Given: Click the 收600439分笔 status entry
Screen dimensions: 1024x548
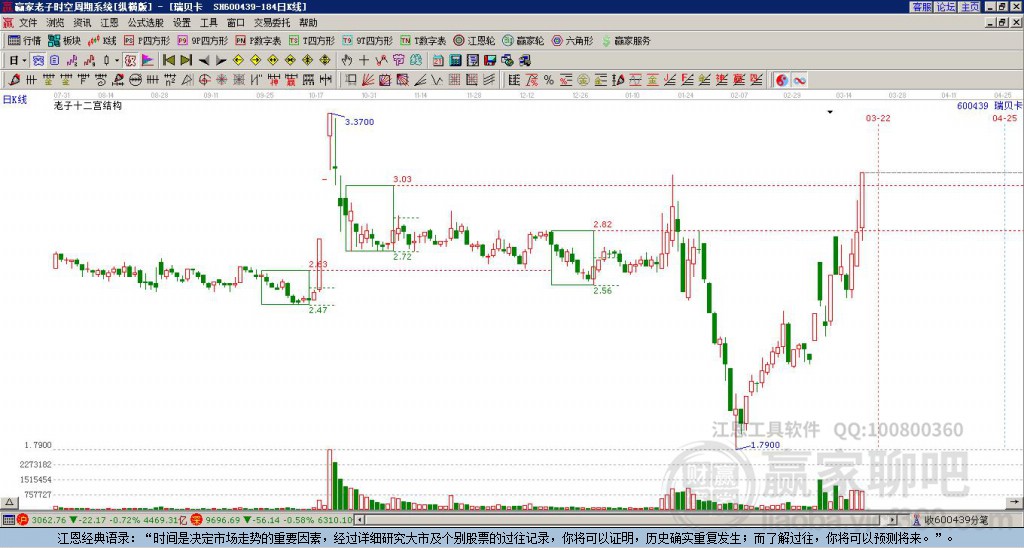Looking at the screenshot, I should [x=956, y=520].
